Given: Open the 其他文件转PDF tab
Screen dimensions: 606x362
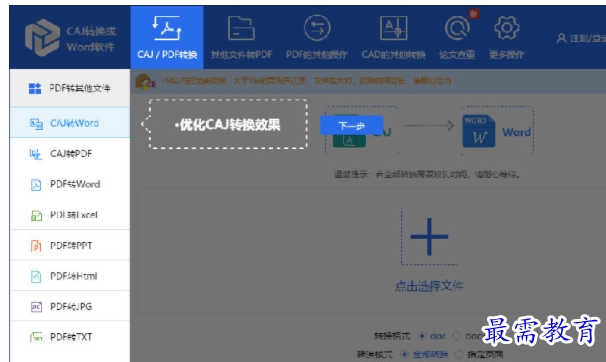Looking at the screenshot, I should (241, 37).
